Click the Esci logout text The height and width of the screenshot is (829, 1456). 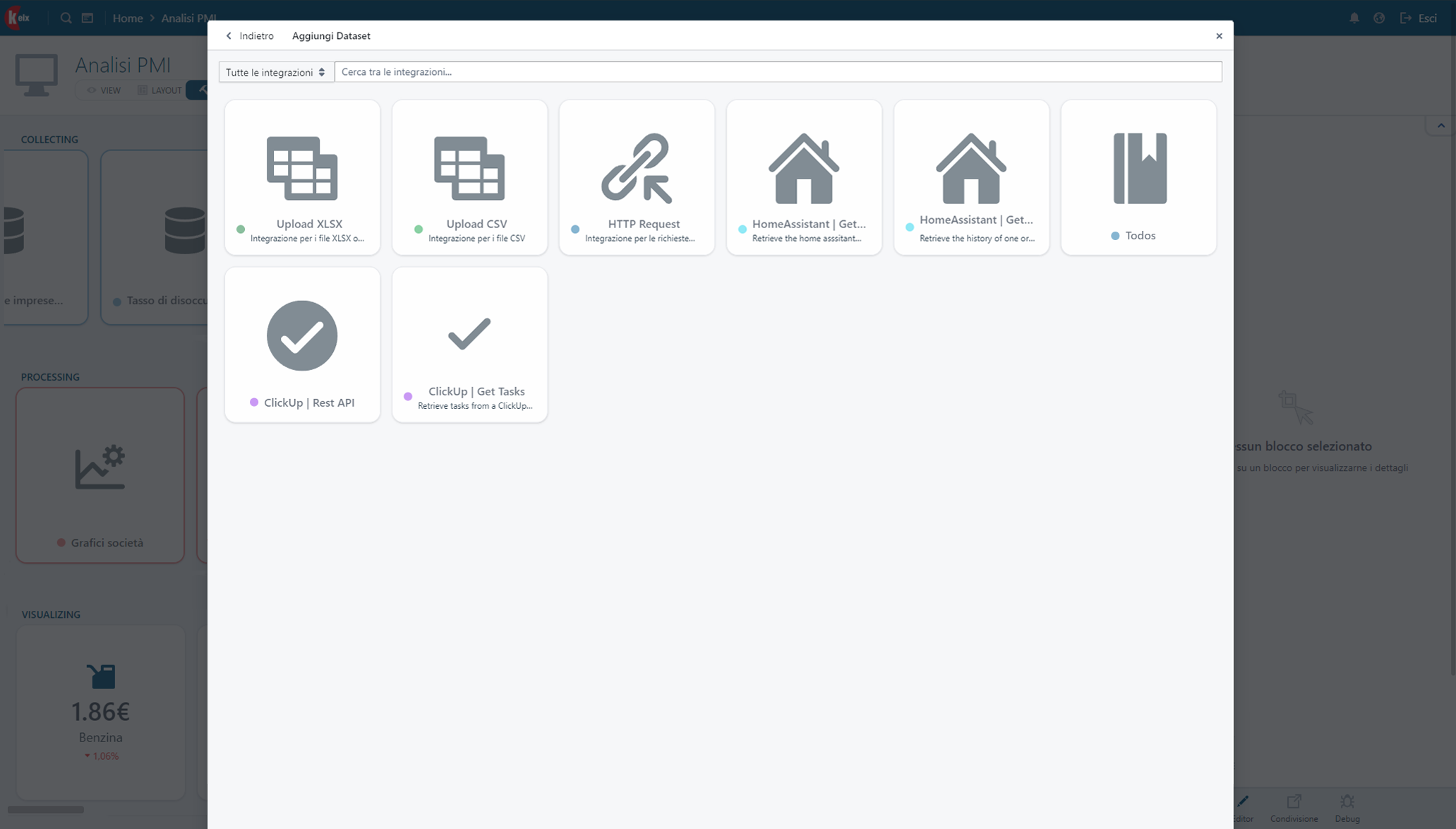[x=1427, y=18]
